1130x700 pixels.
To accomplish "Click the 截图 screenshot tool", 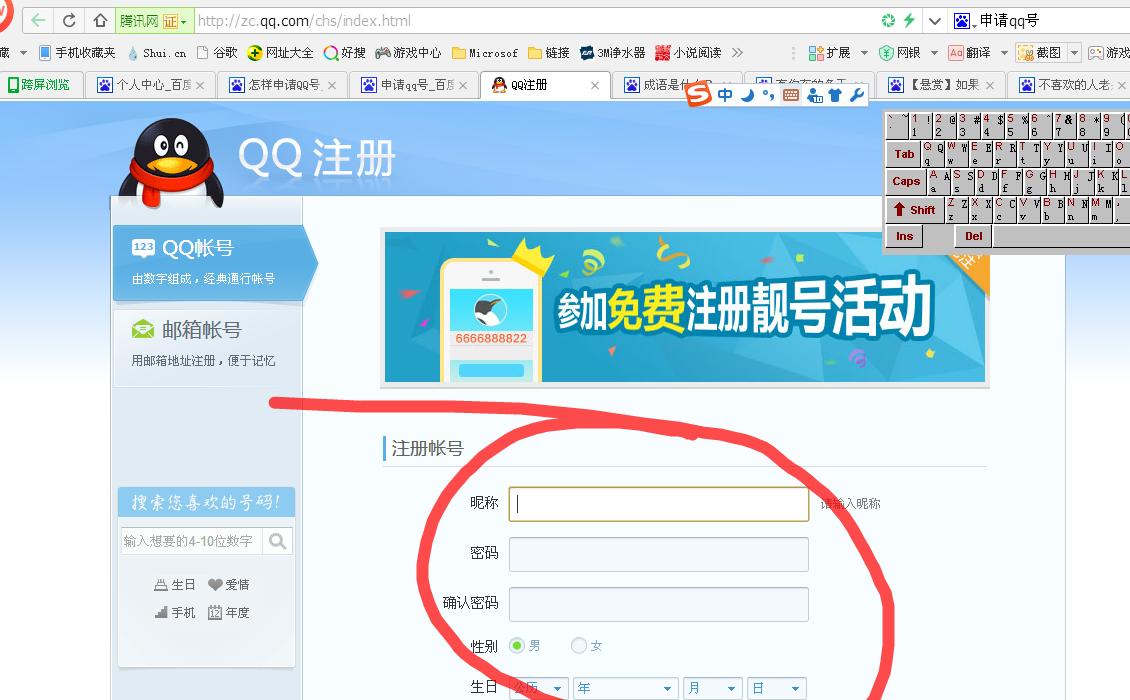I will click(x=1040, y=53).
